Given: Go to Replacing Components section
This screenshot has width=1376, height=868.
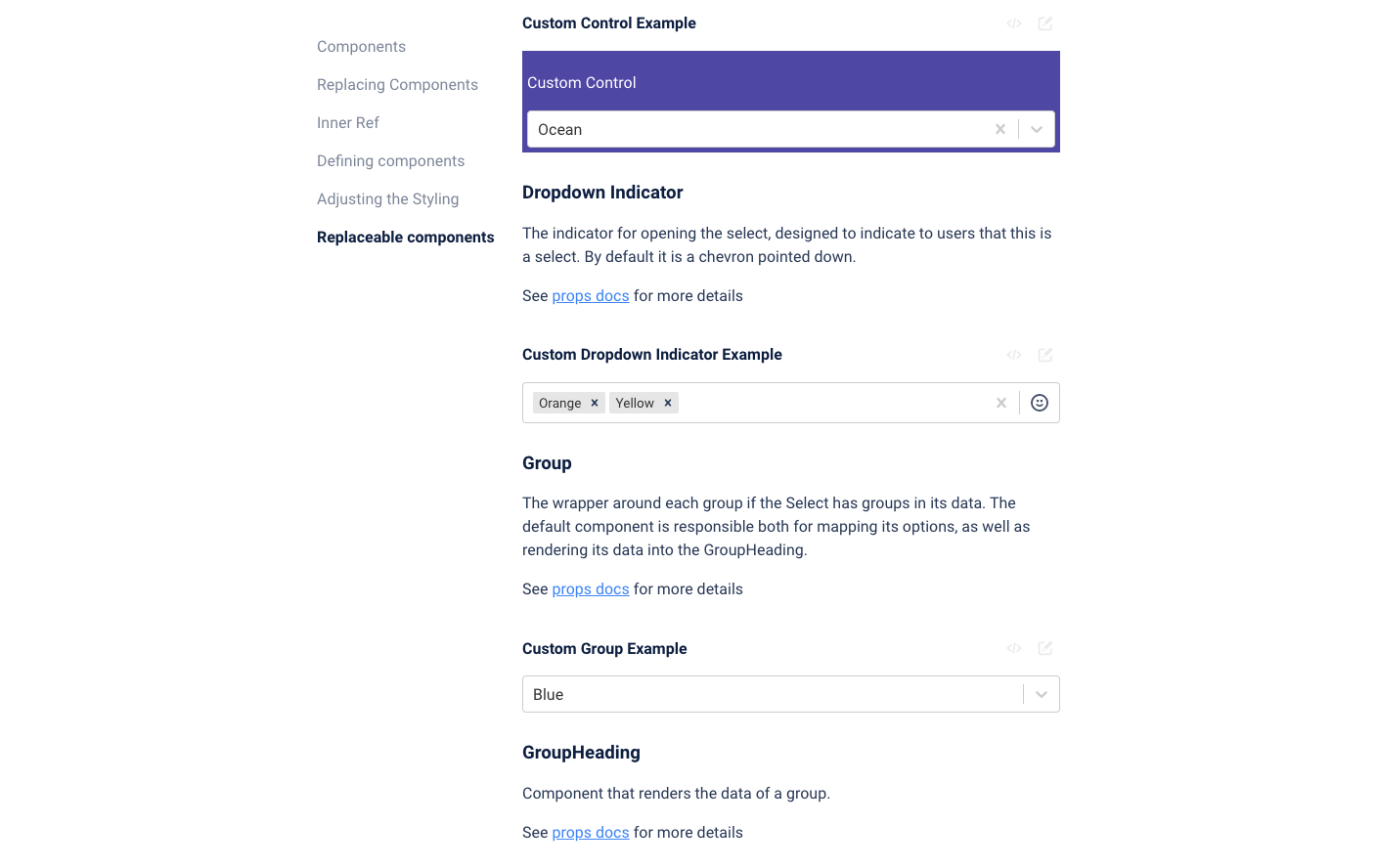Looking at the screenshot, I should [397, 85].
